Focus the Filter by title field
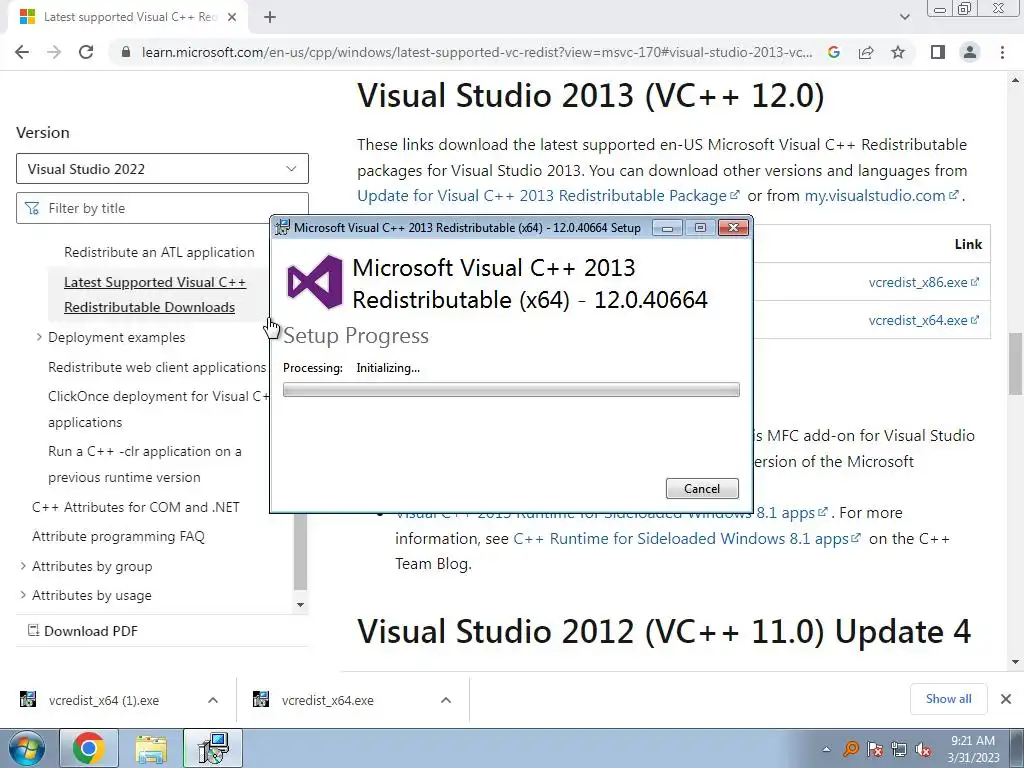The height and width of the screenshot is (768, 1024). (162, 208)
